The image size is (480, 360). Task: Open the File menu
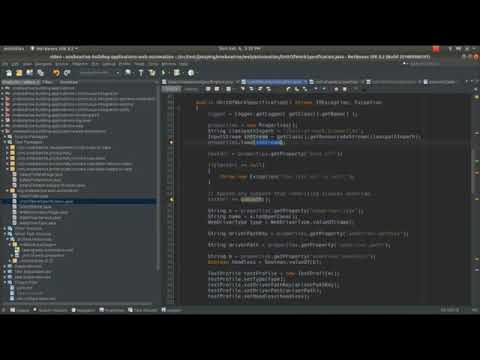(5, 64)
